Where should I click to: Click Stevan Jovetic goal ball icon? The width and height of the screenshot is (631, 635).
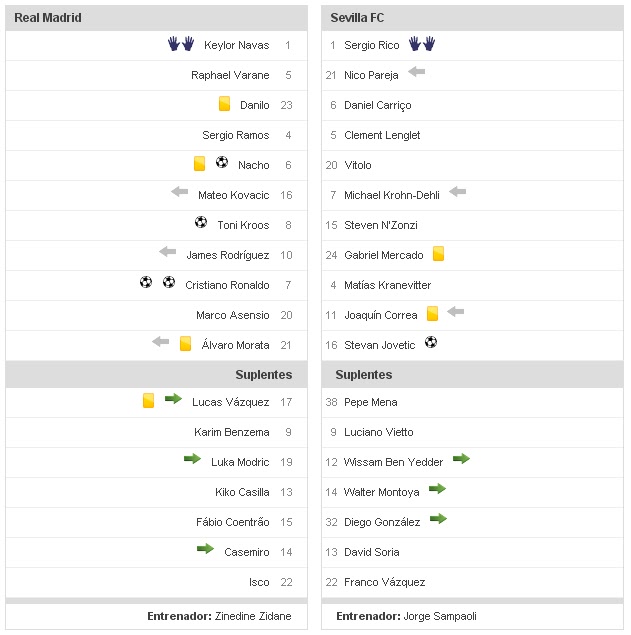tap(431, 343)
